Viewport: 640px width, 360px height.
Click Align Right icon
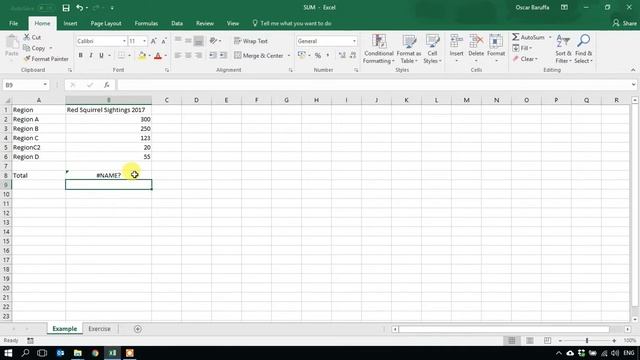198,56
